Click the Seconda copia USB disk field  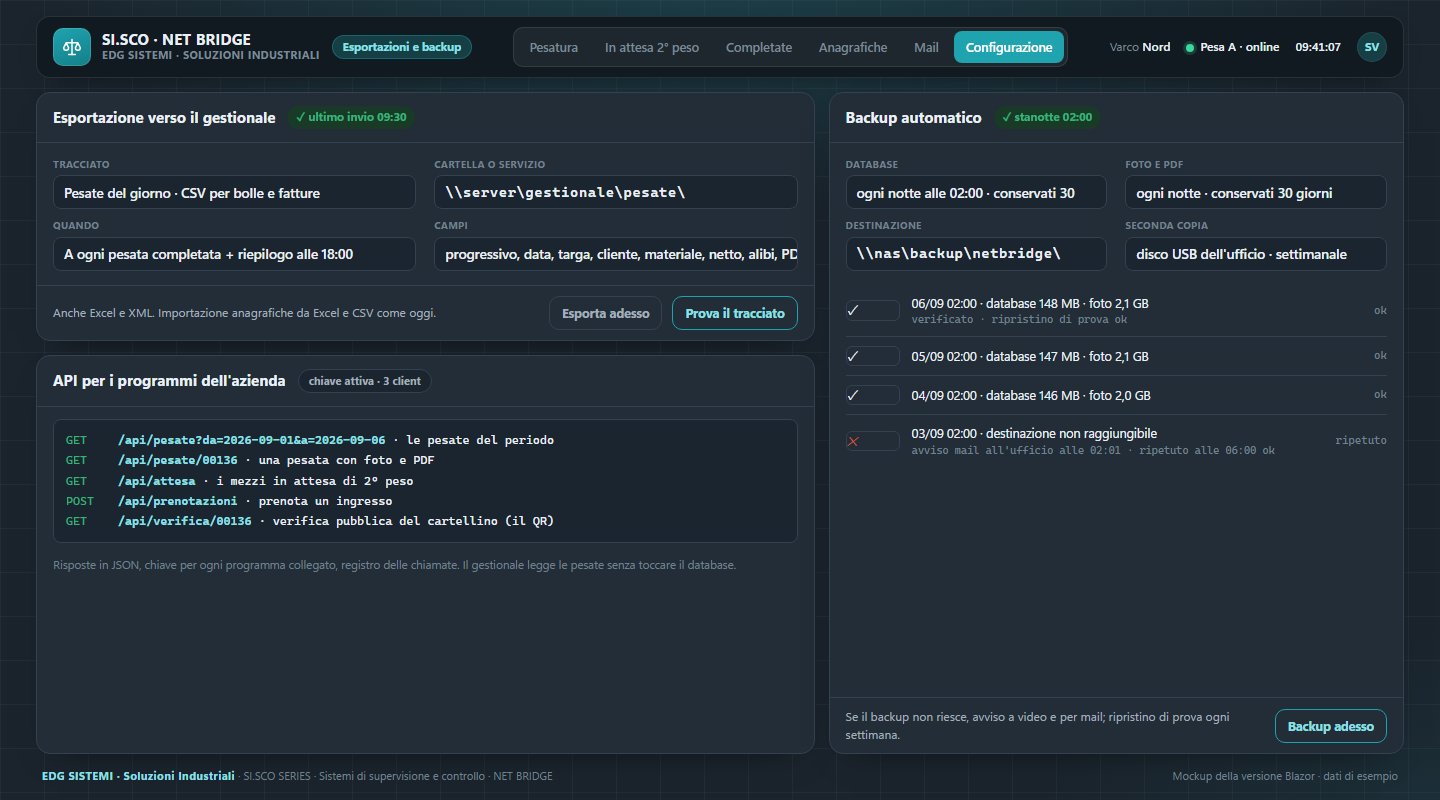(1256, 254)
